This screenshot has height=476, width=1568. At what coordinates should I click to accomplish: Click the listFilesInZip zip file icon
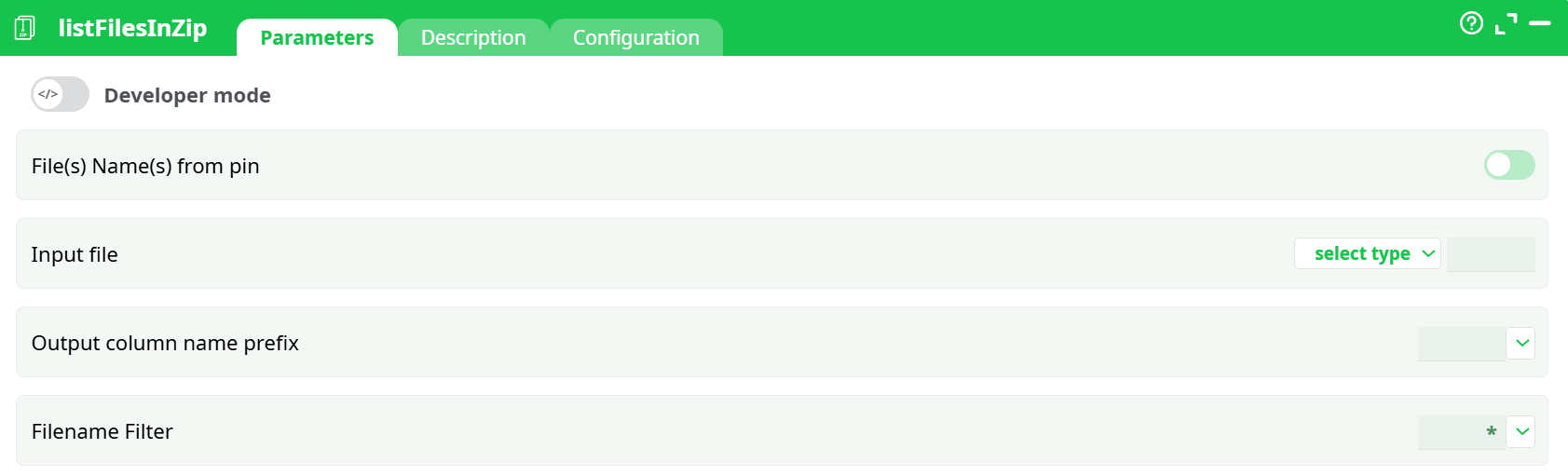click(x=25, y=28)
